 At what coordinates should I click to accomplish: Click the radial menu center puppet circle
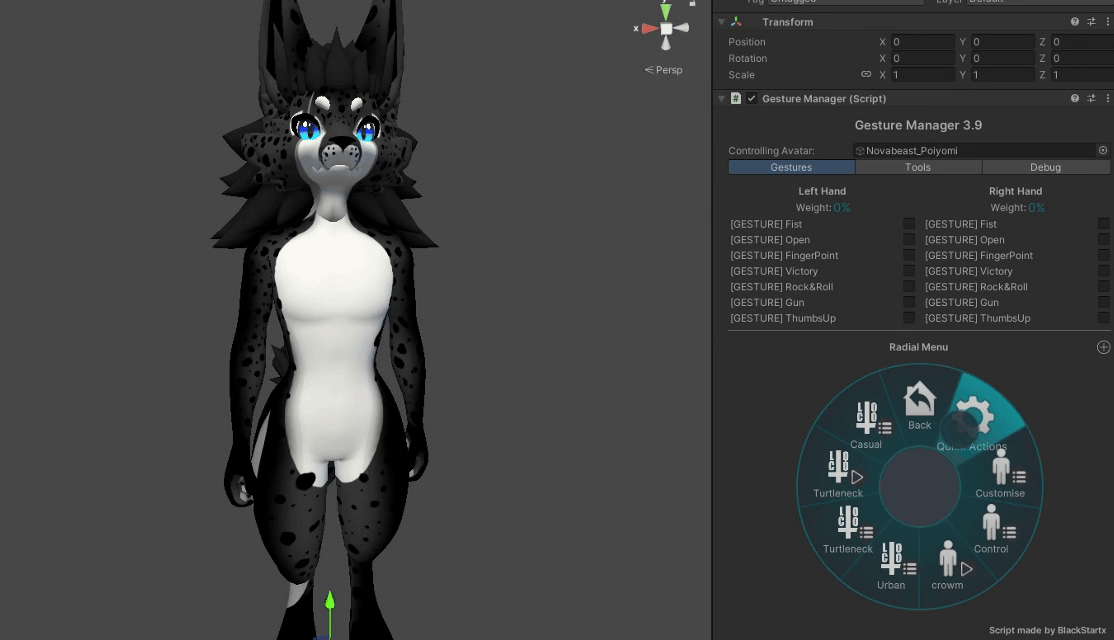[919, 487]
